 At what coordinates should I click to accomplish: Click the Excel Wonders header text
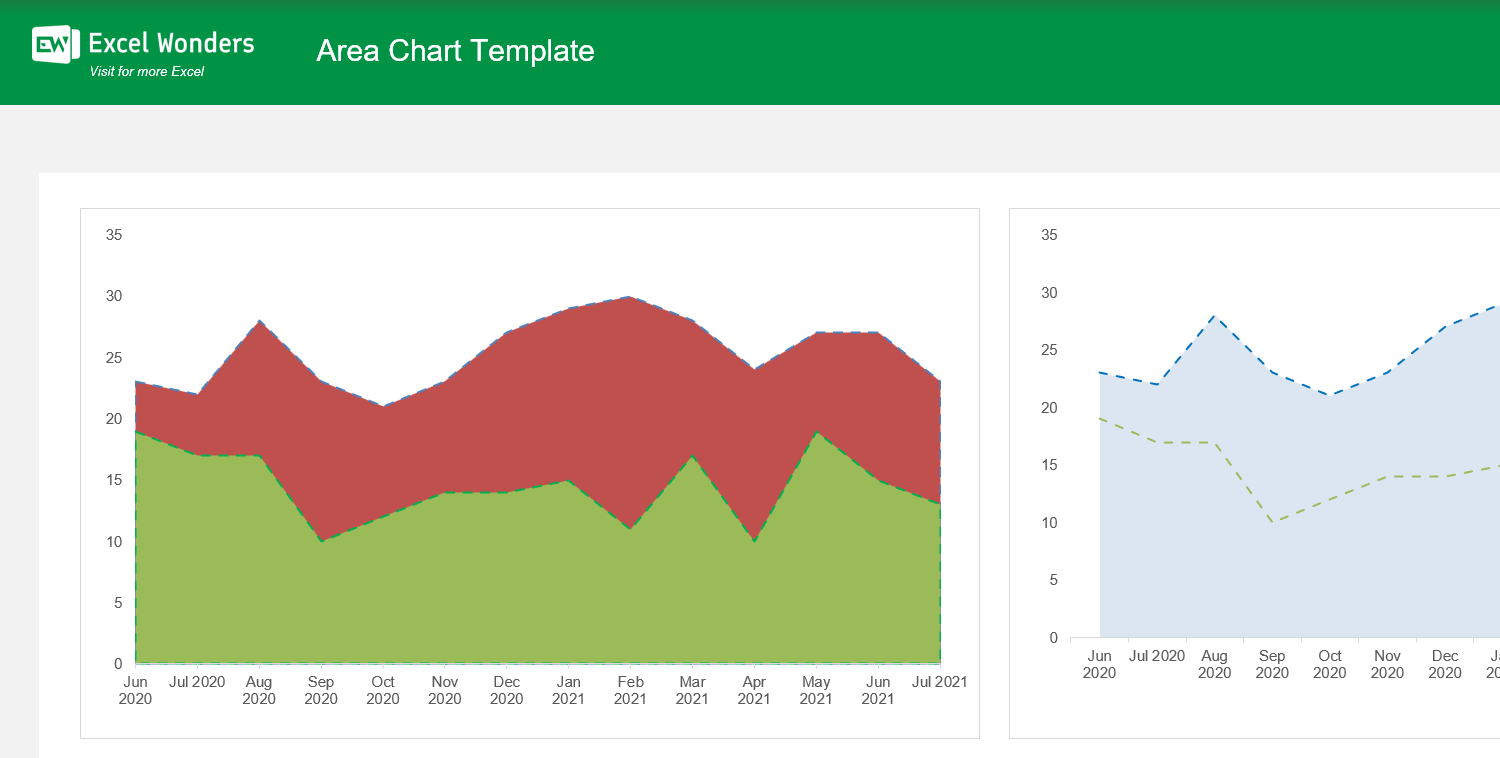coord(171,42)
